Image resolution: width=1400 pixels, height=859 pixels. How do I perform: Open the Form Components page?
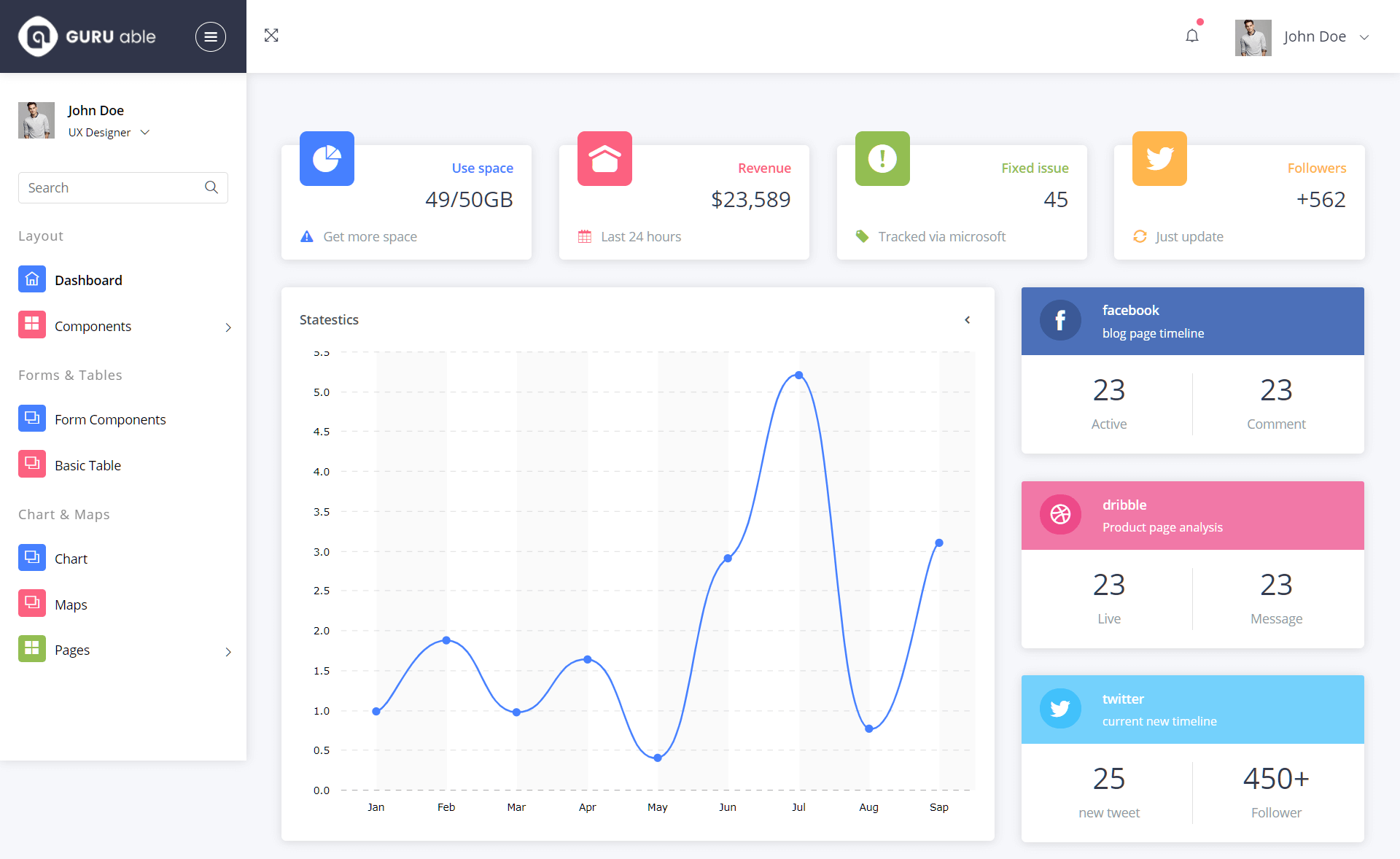110,419
